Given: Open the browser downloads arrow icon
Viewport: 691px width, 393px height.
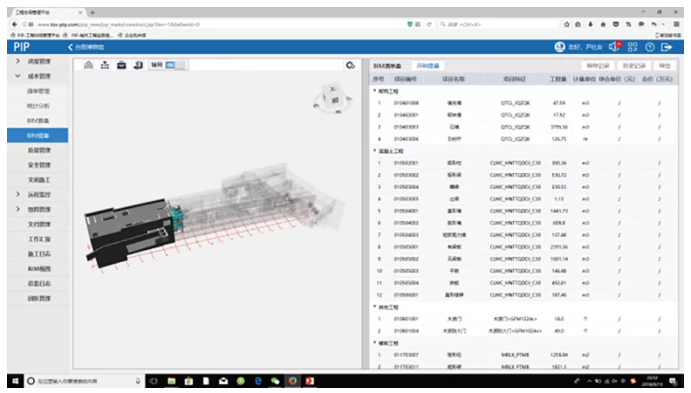Looking at the screenshot, I should click(591, 24).
